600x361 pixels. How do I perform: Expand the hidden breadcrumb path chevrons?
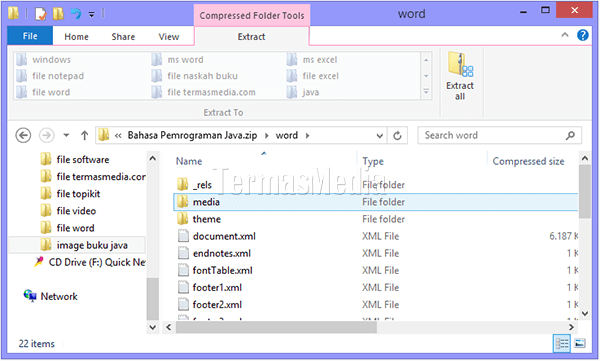[x=118, y=136]
